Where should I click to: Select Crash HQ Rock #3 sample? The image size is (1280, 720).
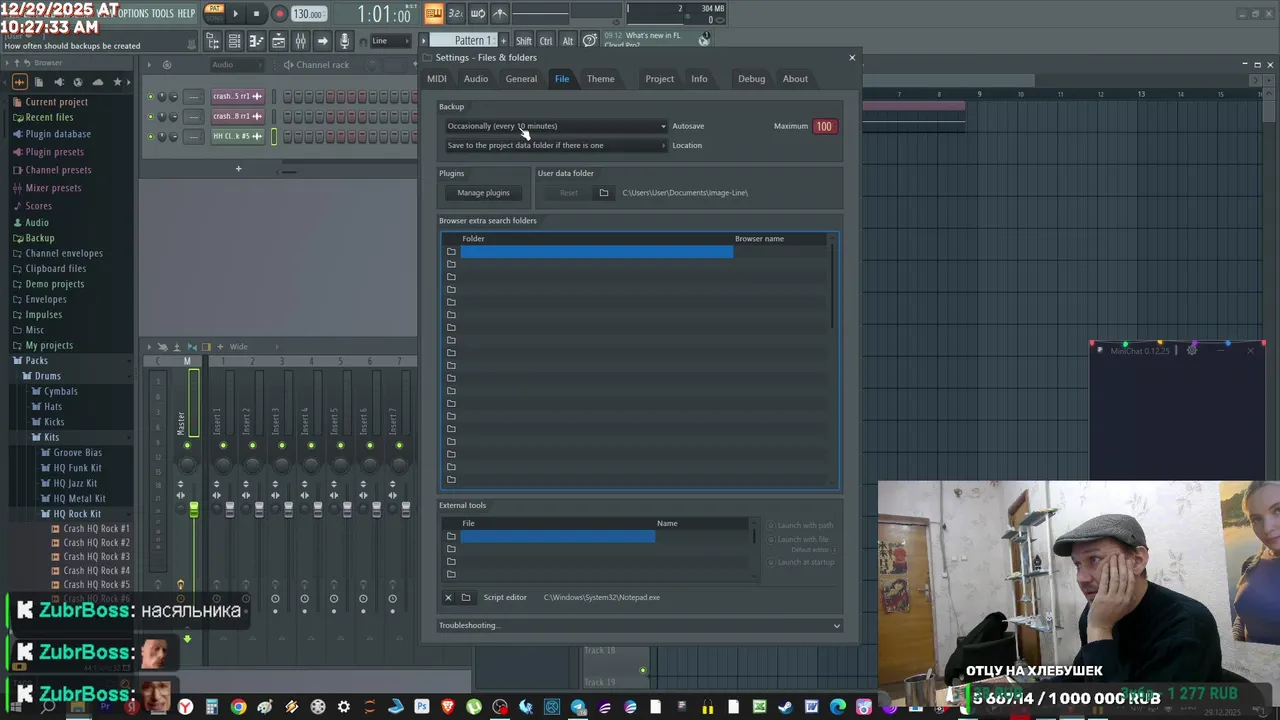pyautogui.click(x=96, y=556)
